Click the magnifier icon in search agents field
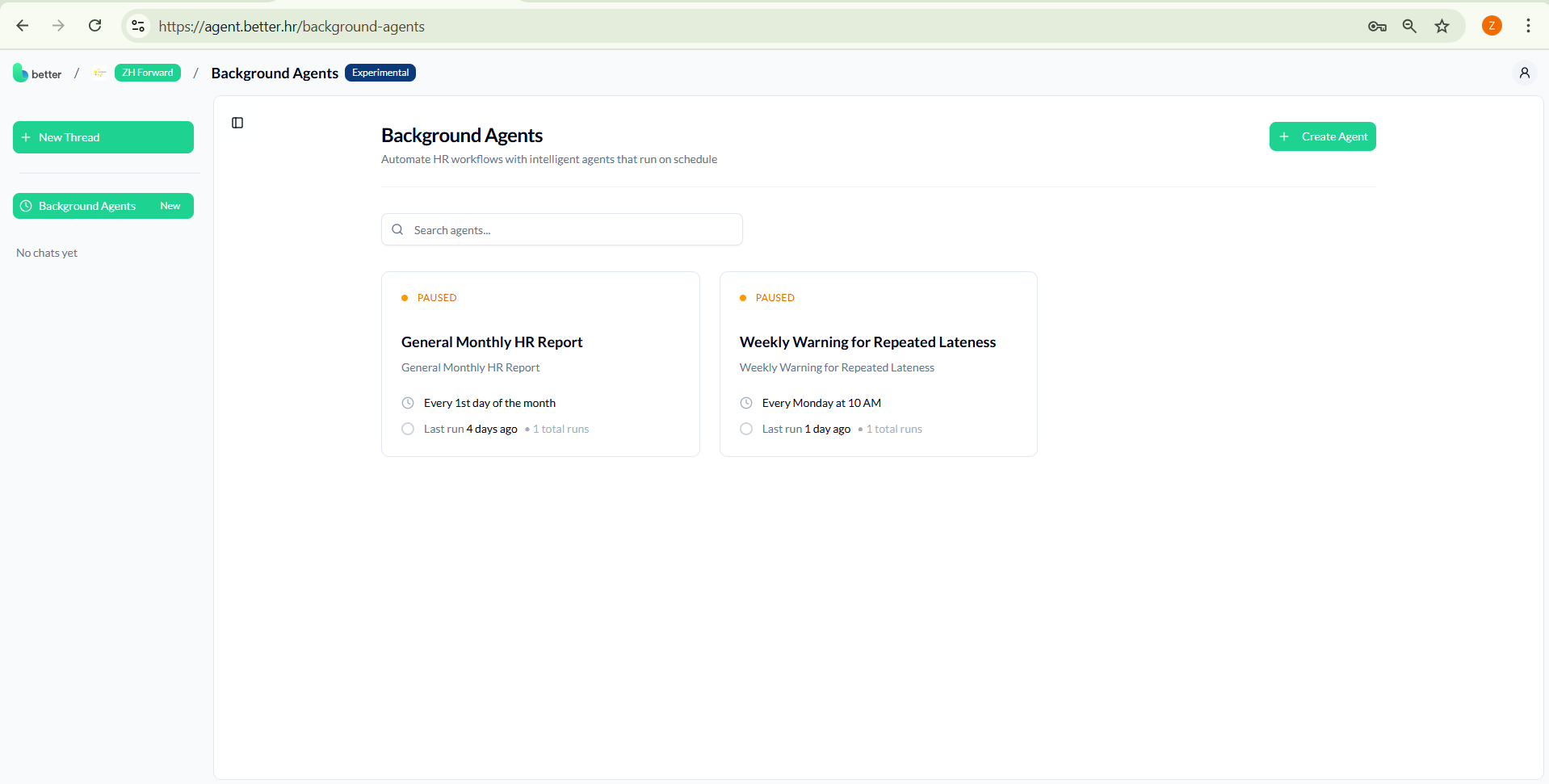Image resolution: width=1549 pixels, height=784 pixels. tap(397, 229)
